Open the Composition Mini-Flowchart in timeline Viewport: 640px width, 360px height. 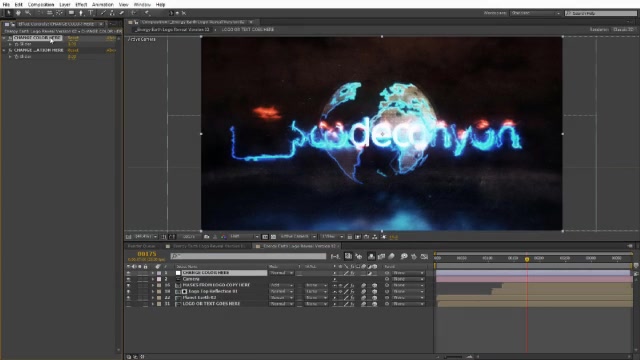(x=336, y=256)
